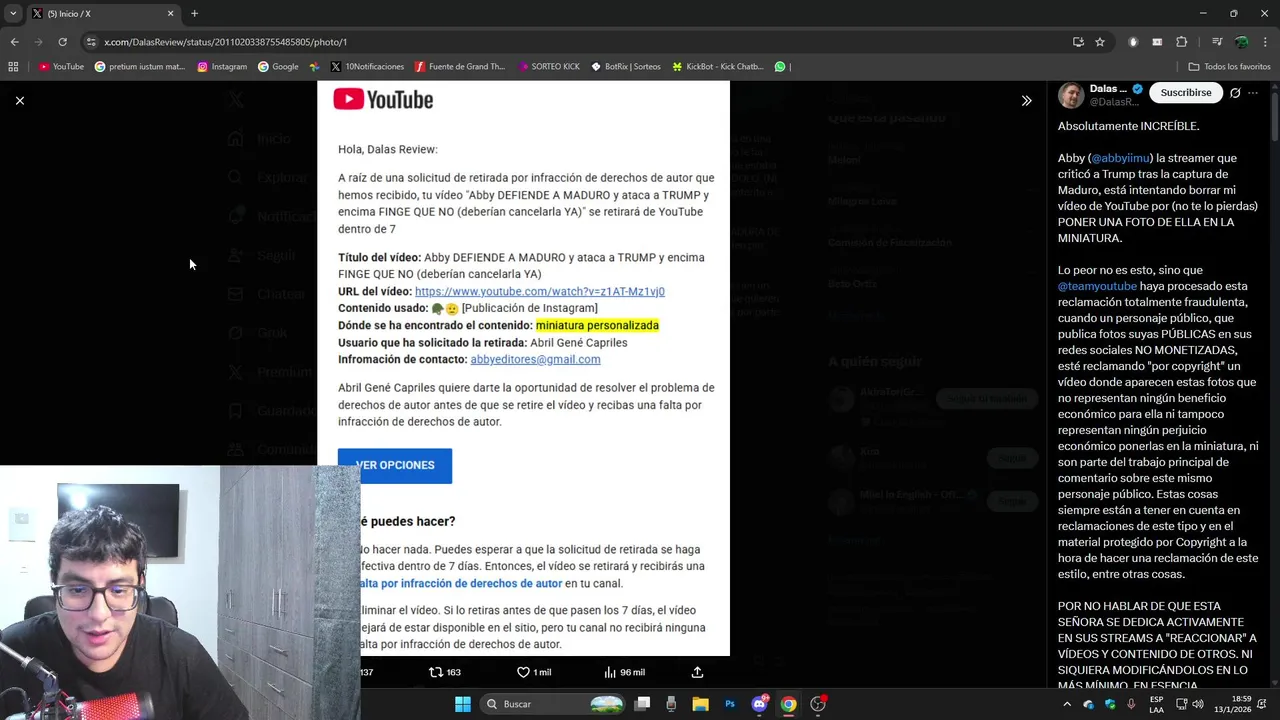This screenshot has width=1280, height=720.
Task: Open the 'Fuente de Grand Th...' bookmark
Action: coord(461,67)
